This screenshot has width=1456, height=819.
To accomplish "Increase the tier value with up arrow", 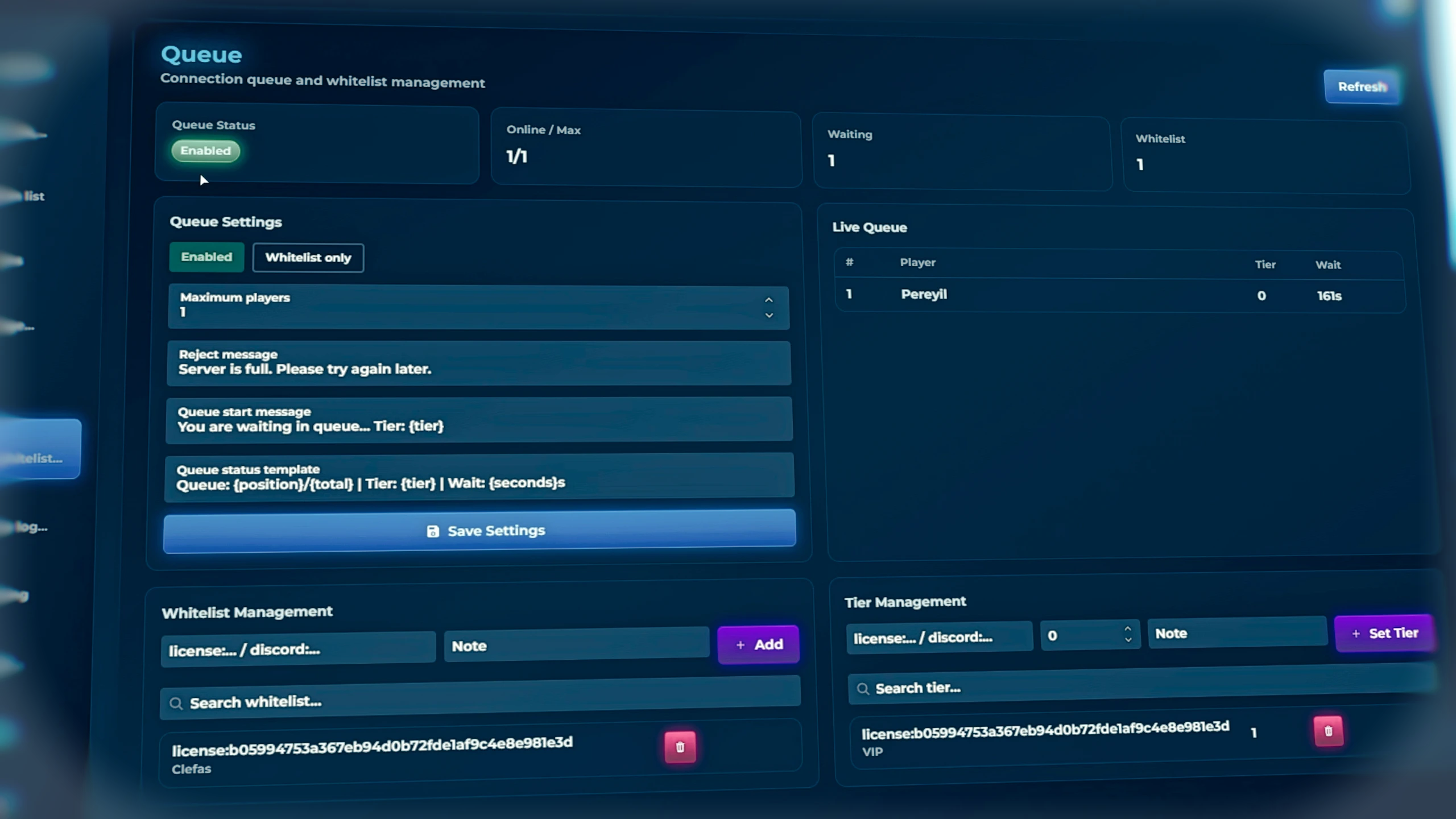I will [1127, 628].
